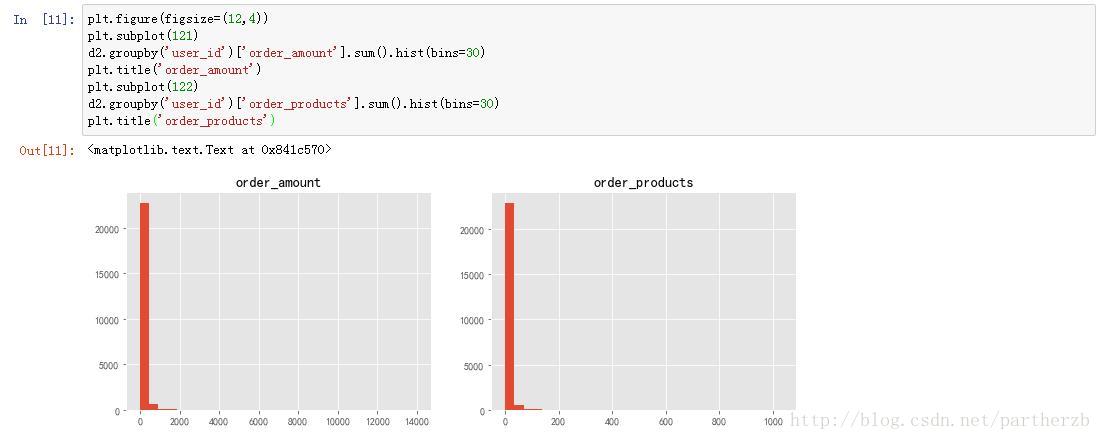Viewport: 1101px width, 440px height.
Task: Click the plt.title('order_amount') code line
Action: pos(174,70)
